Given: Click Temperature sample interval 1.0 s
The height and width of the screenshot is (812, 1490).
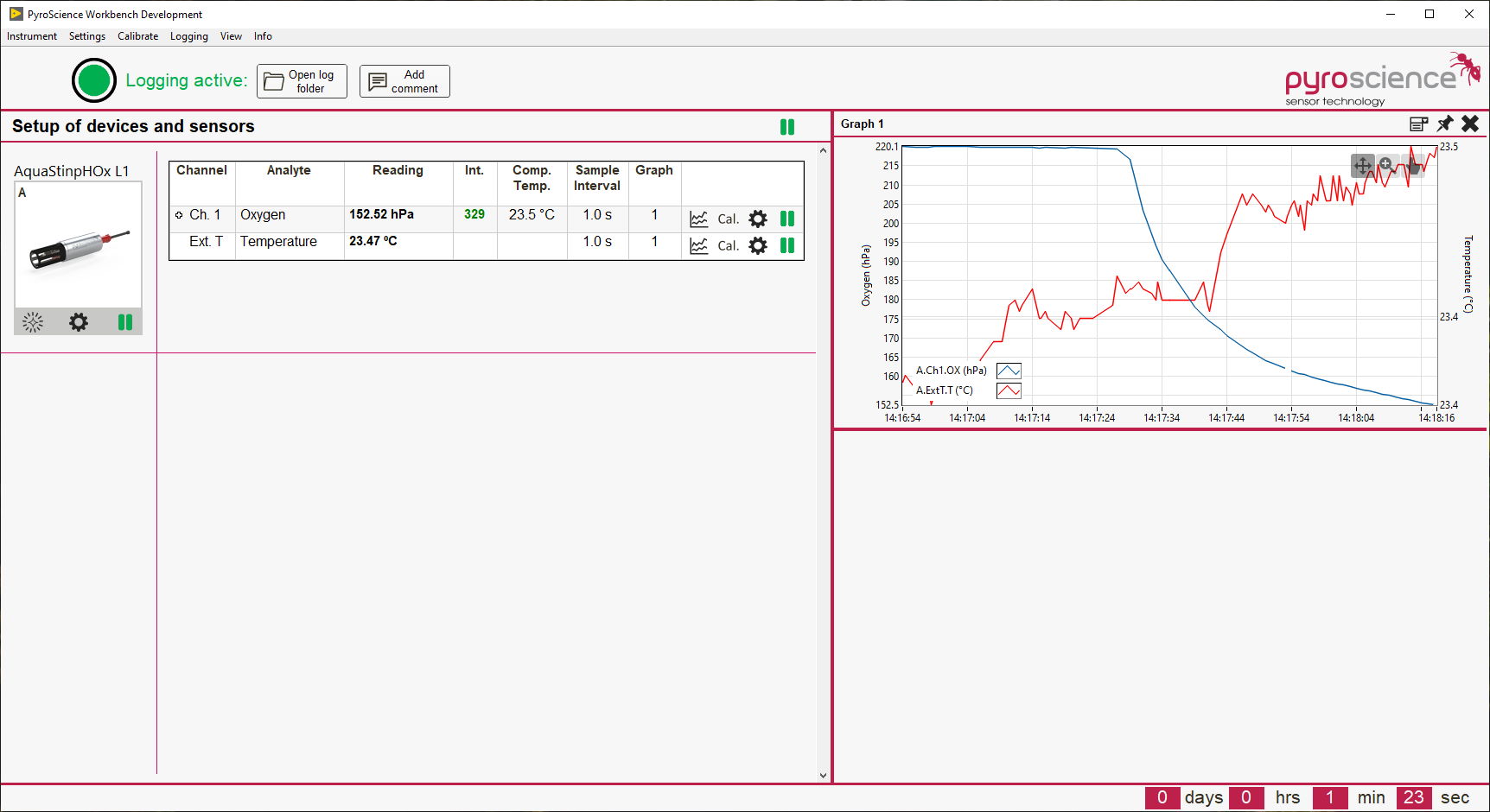Looking at the screenshot, I should [x=597, y=241].
